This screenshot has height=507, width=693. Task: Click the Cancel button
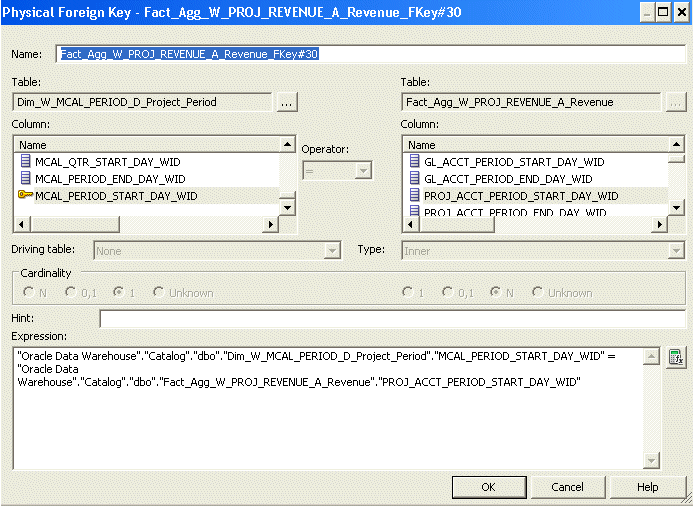coord(568,487)
